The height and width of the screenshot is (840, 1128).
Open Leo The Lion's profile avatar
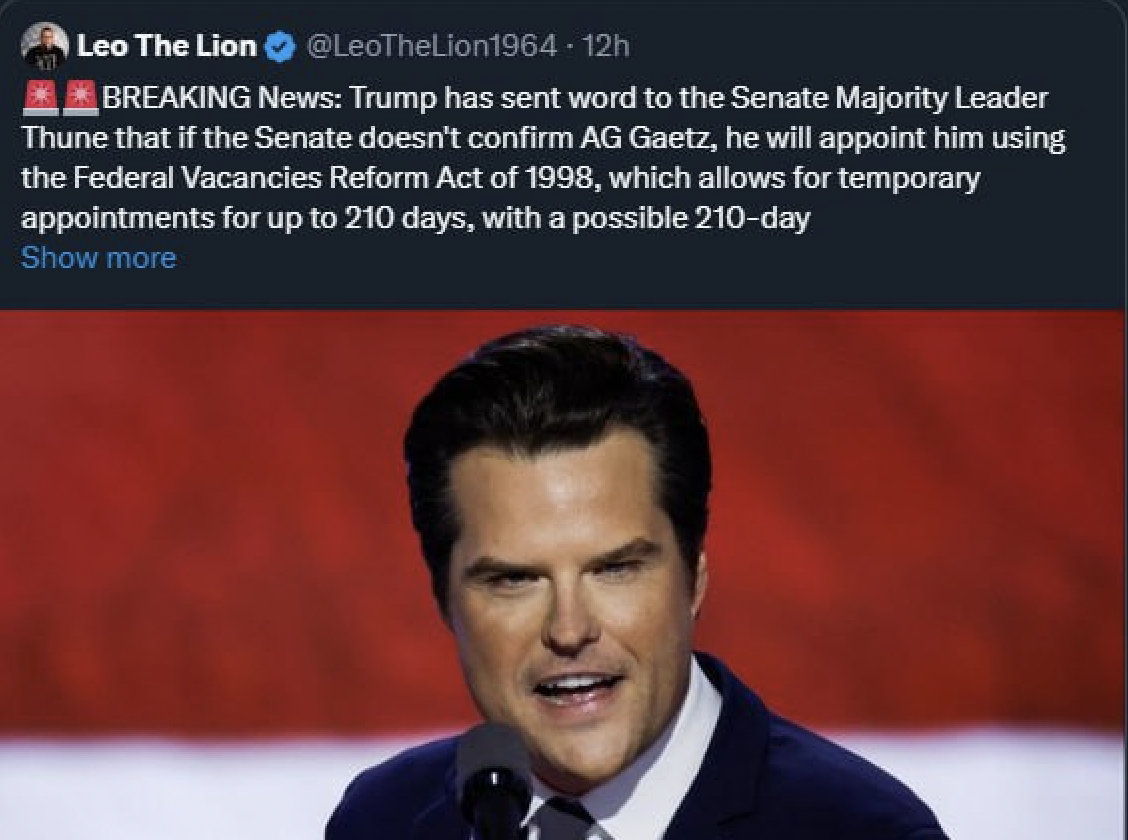45,47
